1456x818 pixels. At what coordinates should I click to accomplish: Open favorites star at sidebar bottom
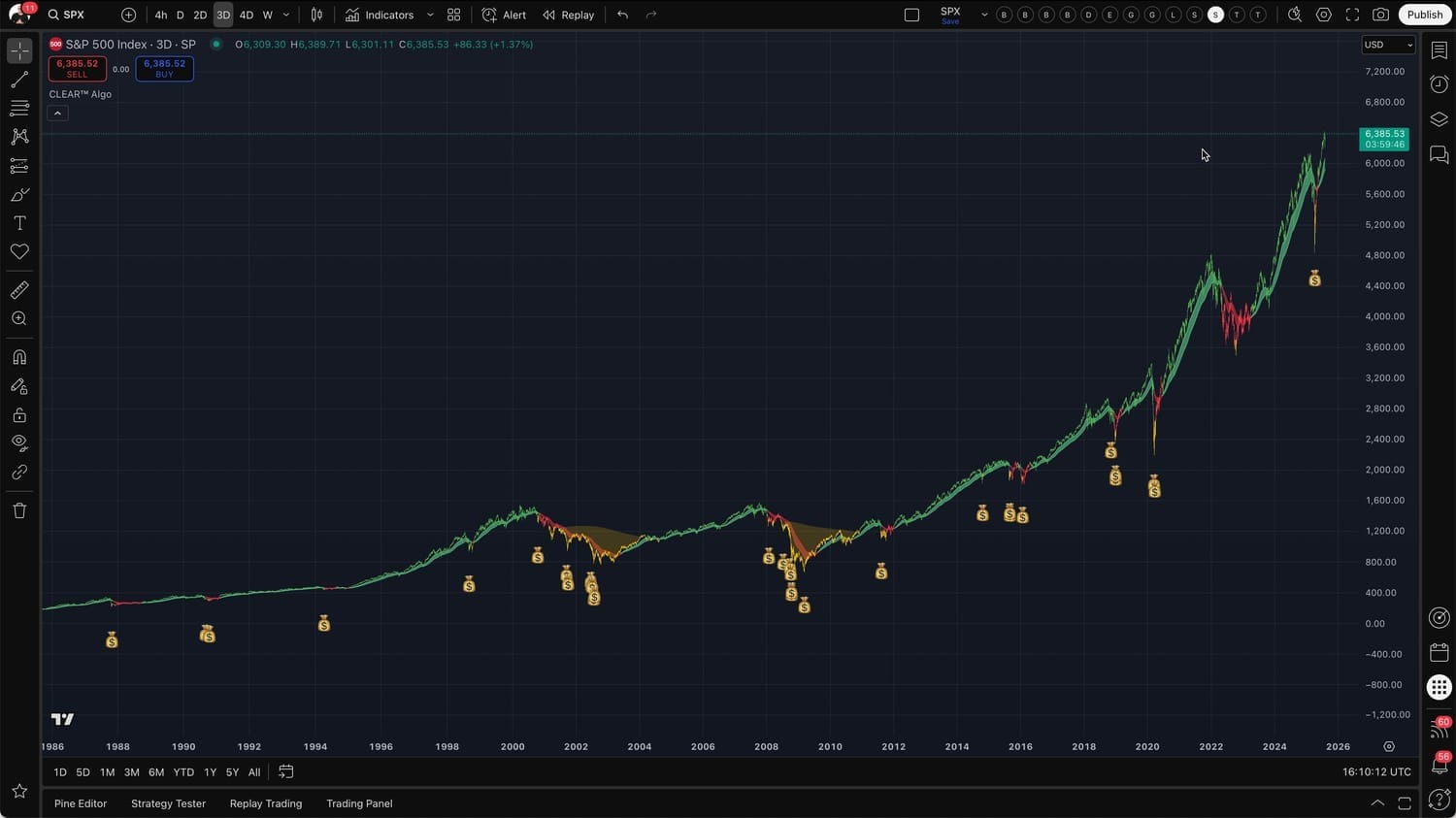pyautogui.click(x=19, y=791)
